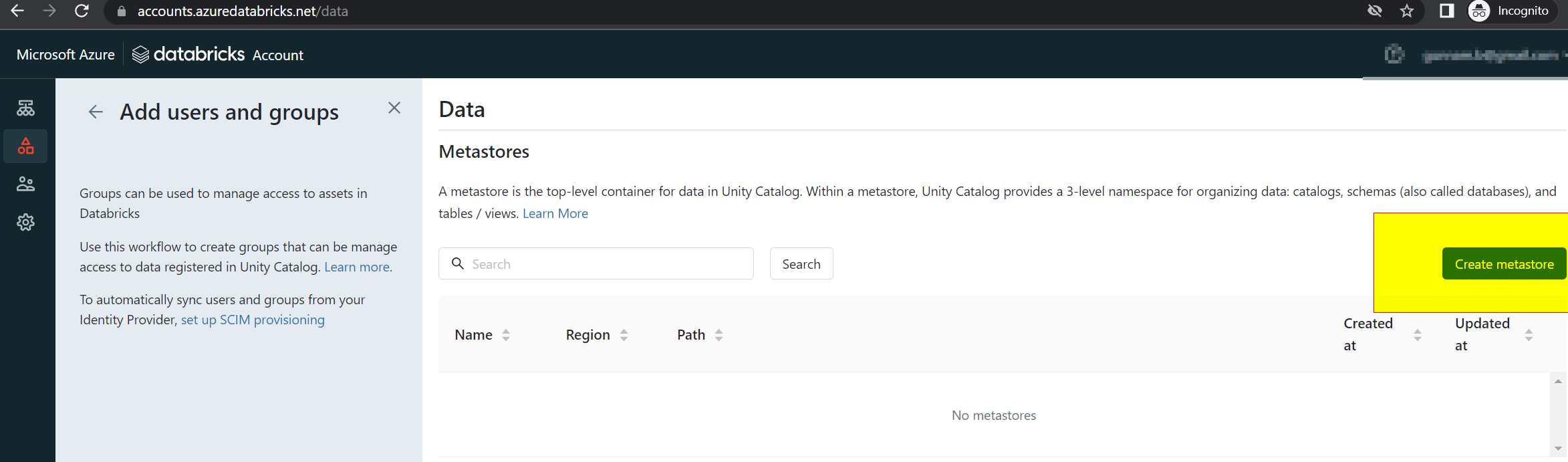Image resolution: width=1568 pixels, height=462 pixels.
Task: Click the Microsoft Azure header label
Action: coord(66,55)
